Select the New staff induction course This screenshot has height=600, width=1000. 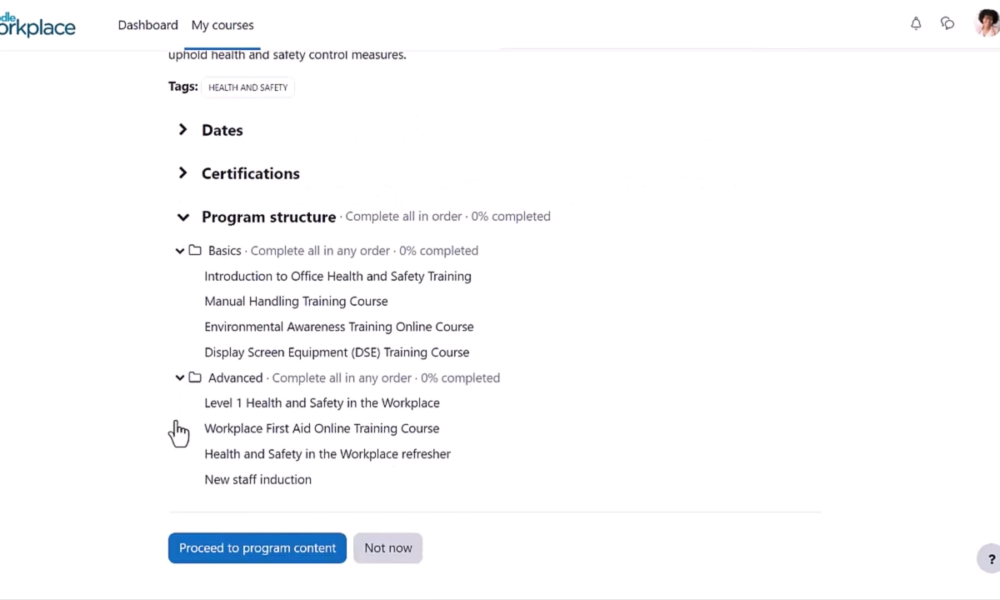[x=258, y=479]
